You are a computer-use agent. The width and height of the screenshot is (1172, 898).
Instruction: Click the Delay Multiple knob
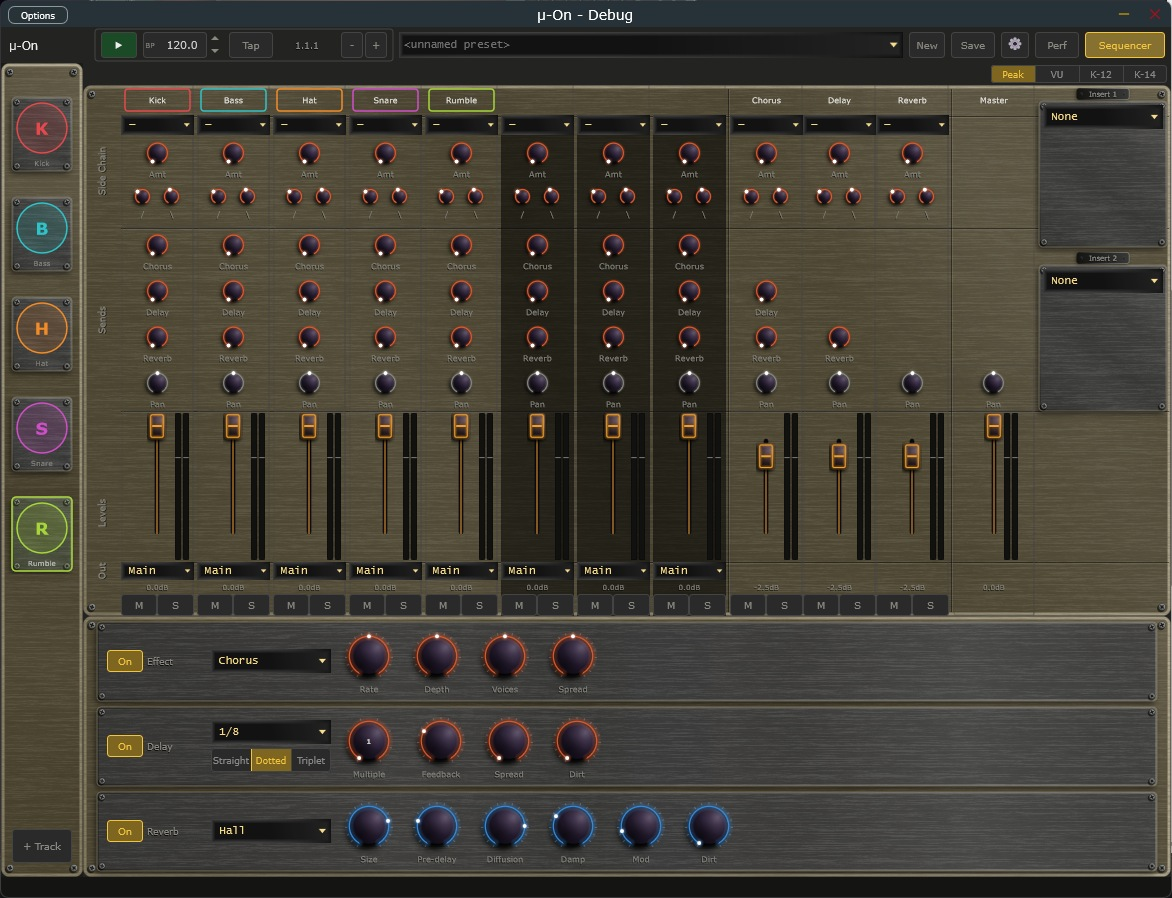coord(368,741)
